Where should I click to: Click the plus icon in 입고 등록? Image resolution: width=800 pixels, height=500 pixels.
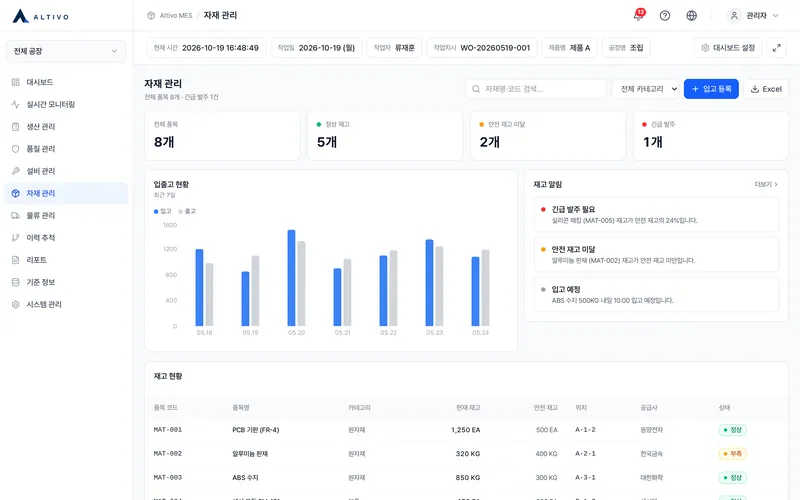coord(695,89)
